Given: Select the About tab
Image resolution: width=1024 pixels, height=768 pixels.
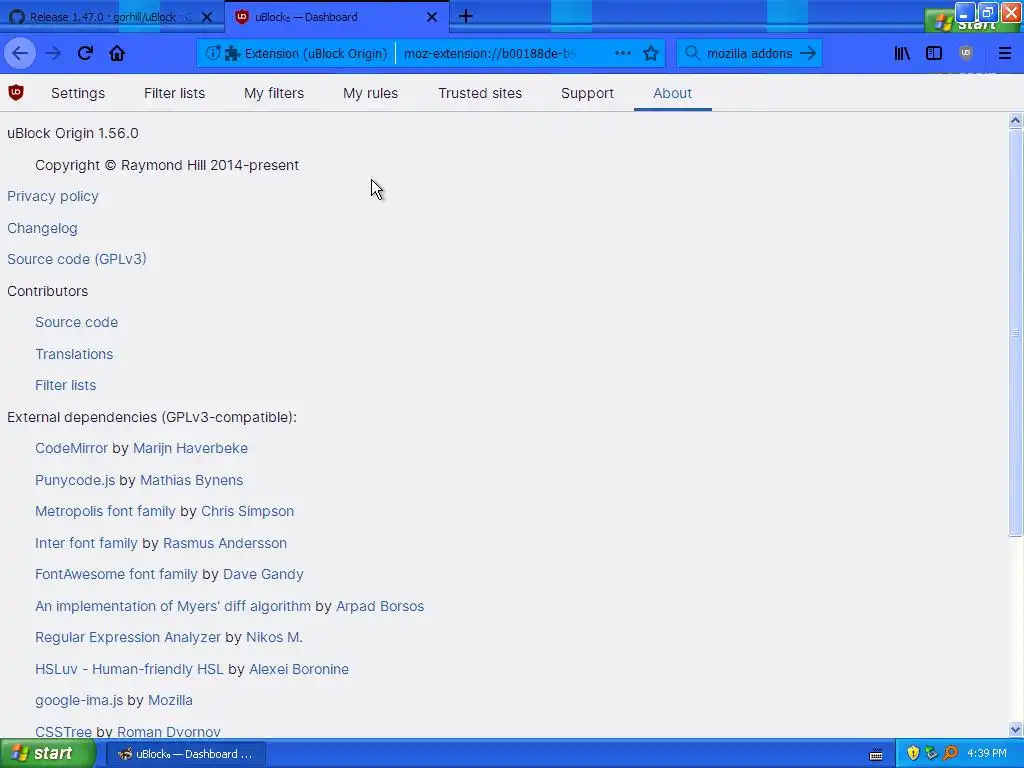Looking at the screenshot, I should (x=672, y=93).
